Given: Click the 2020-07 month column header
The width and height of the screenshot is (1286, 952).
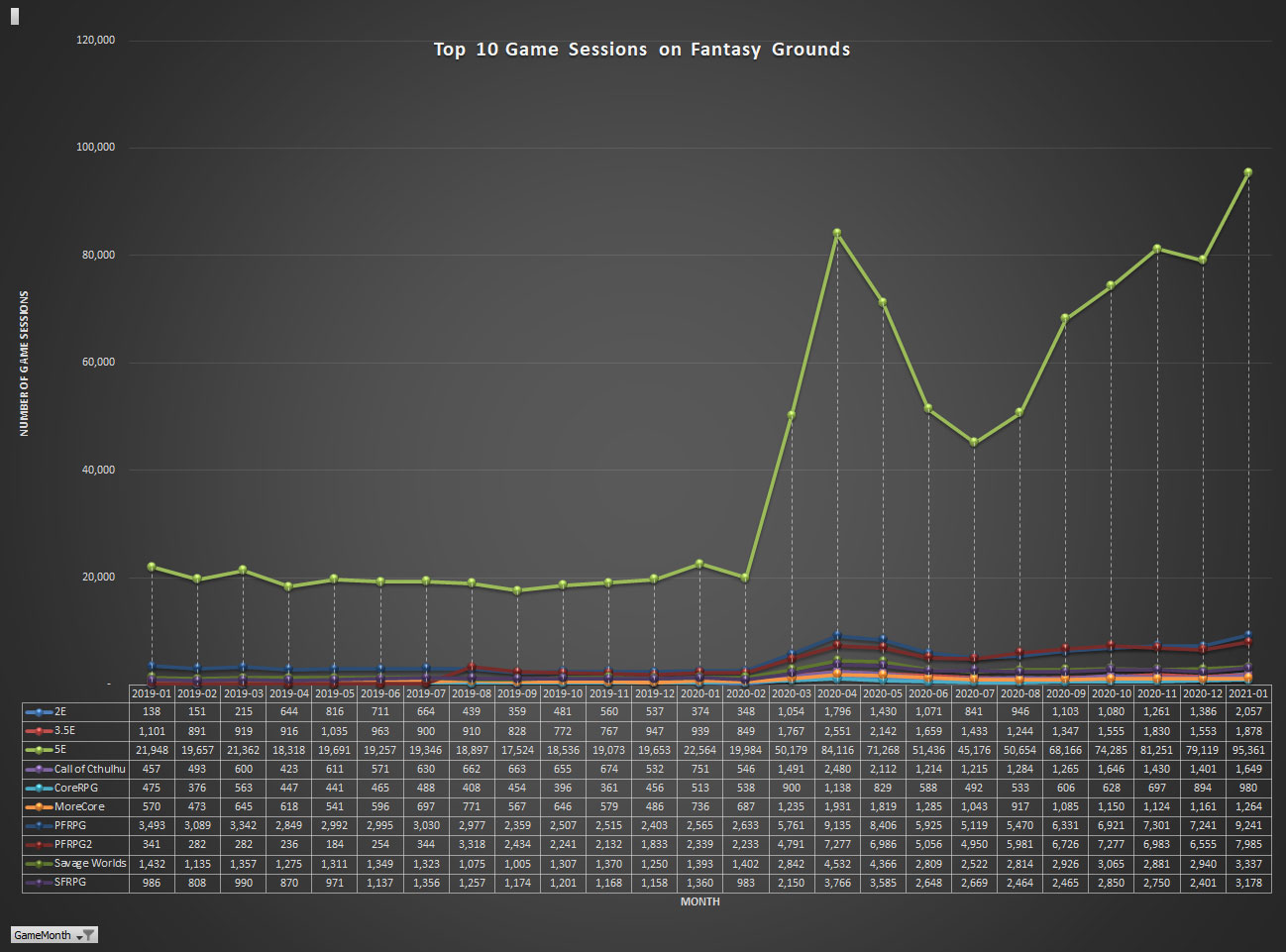Looking at the screenshot, I should click(x=974, y=693).
